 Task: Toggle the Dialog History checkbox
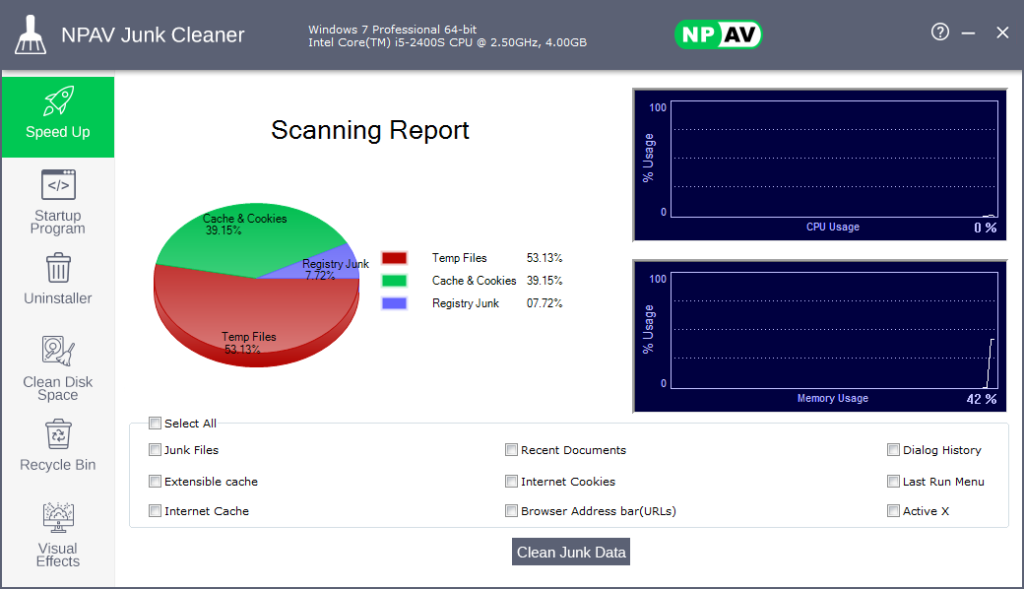point(894,450)
